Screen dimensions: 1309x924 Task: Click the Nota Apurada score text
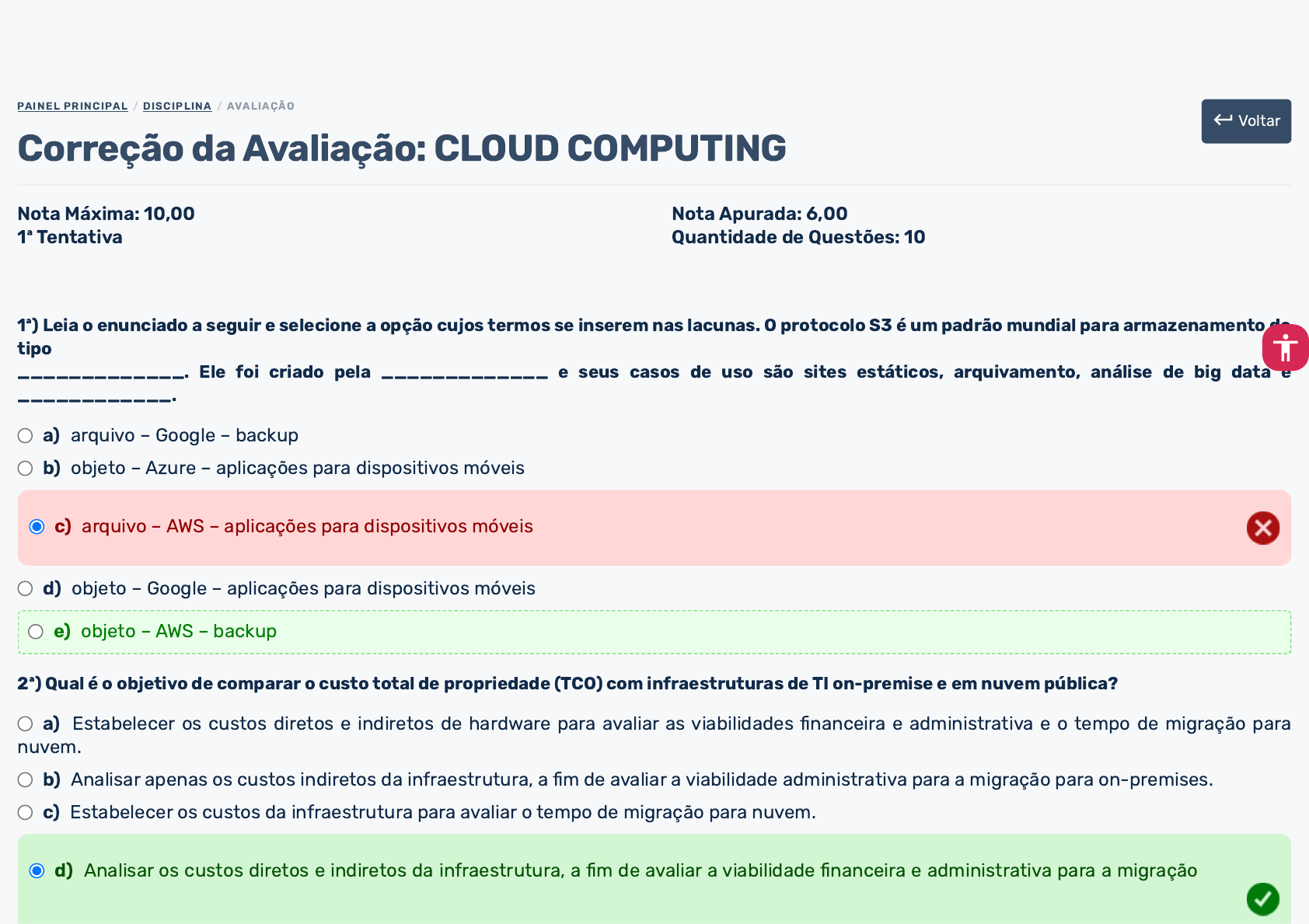759,214
